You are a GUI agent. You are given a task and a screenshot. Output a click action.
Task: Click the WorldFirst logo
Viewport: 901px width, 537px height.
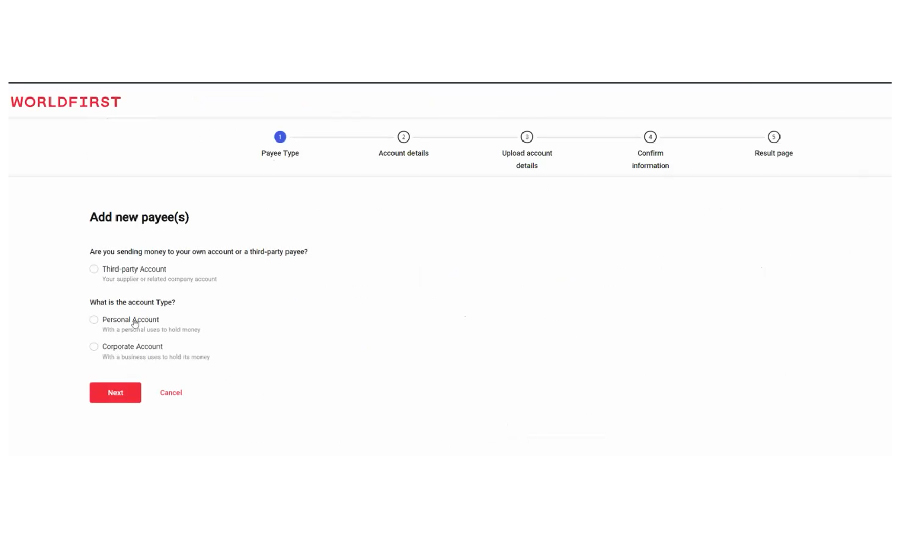[66, 102]
